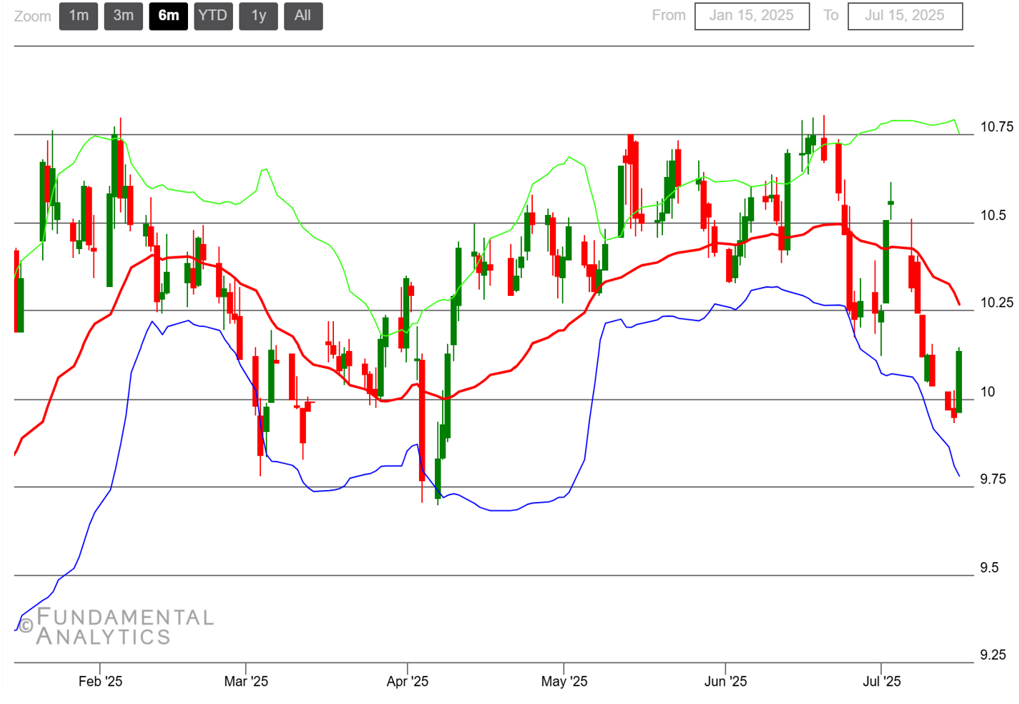
Task: Click the Apr '25 x-axis label
Action: pyautogui.click(x=406, y=681)
